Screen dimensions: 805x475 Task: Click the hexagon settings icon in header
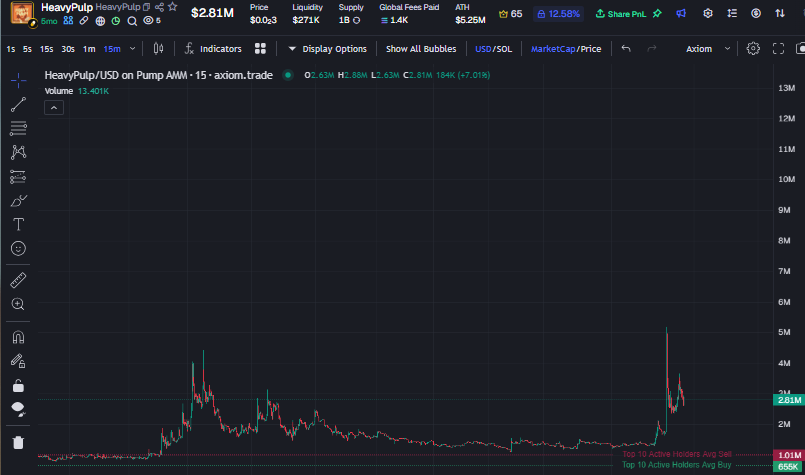click(x=707, y=13)
